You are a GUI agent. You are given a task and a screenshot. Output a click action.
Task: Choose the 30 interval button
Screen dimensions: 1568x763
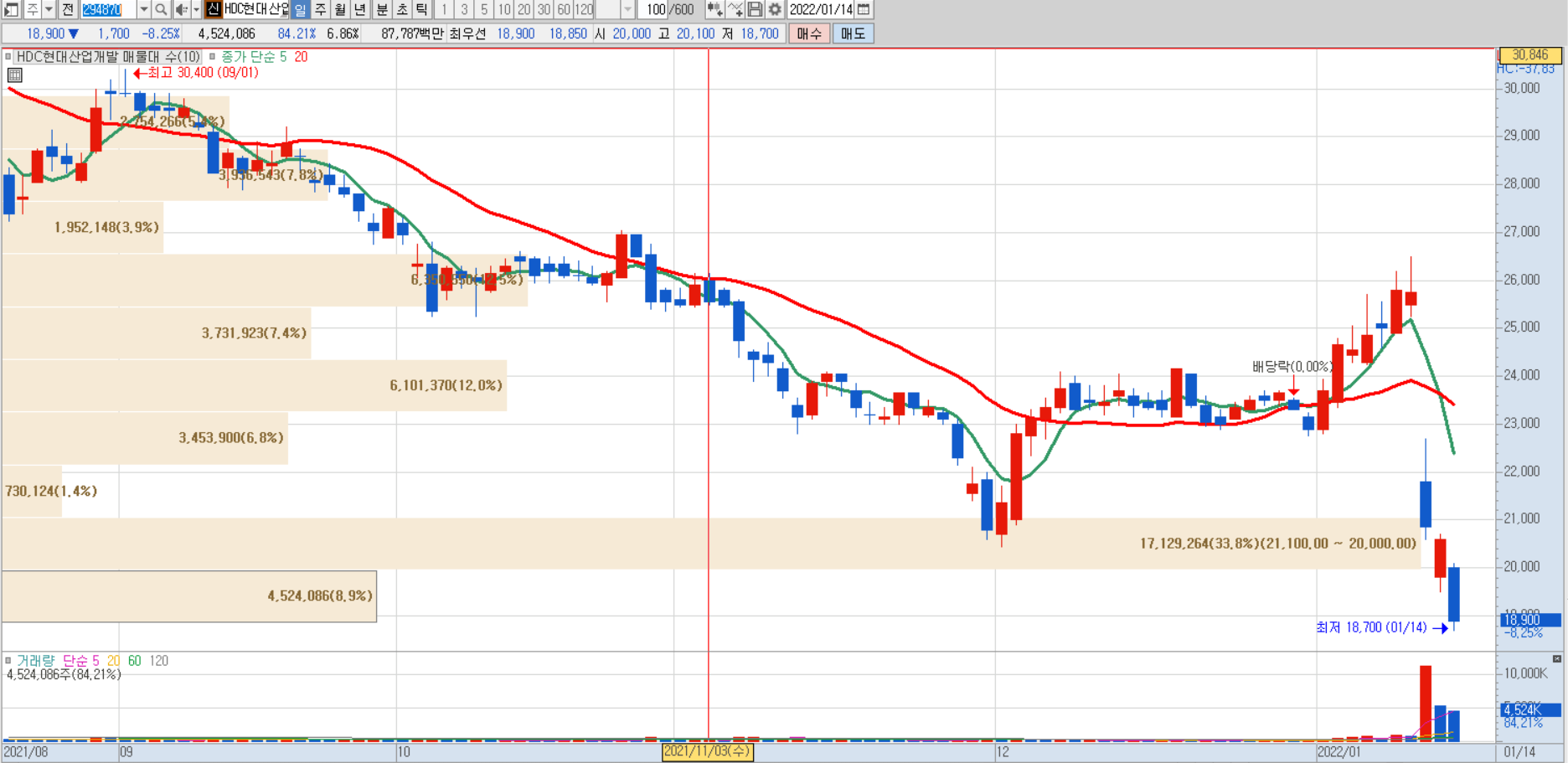coord(544,9)
